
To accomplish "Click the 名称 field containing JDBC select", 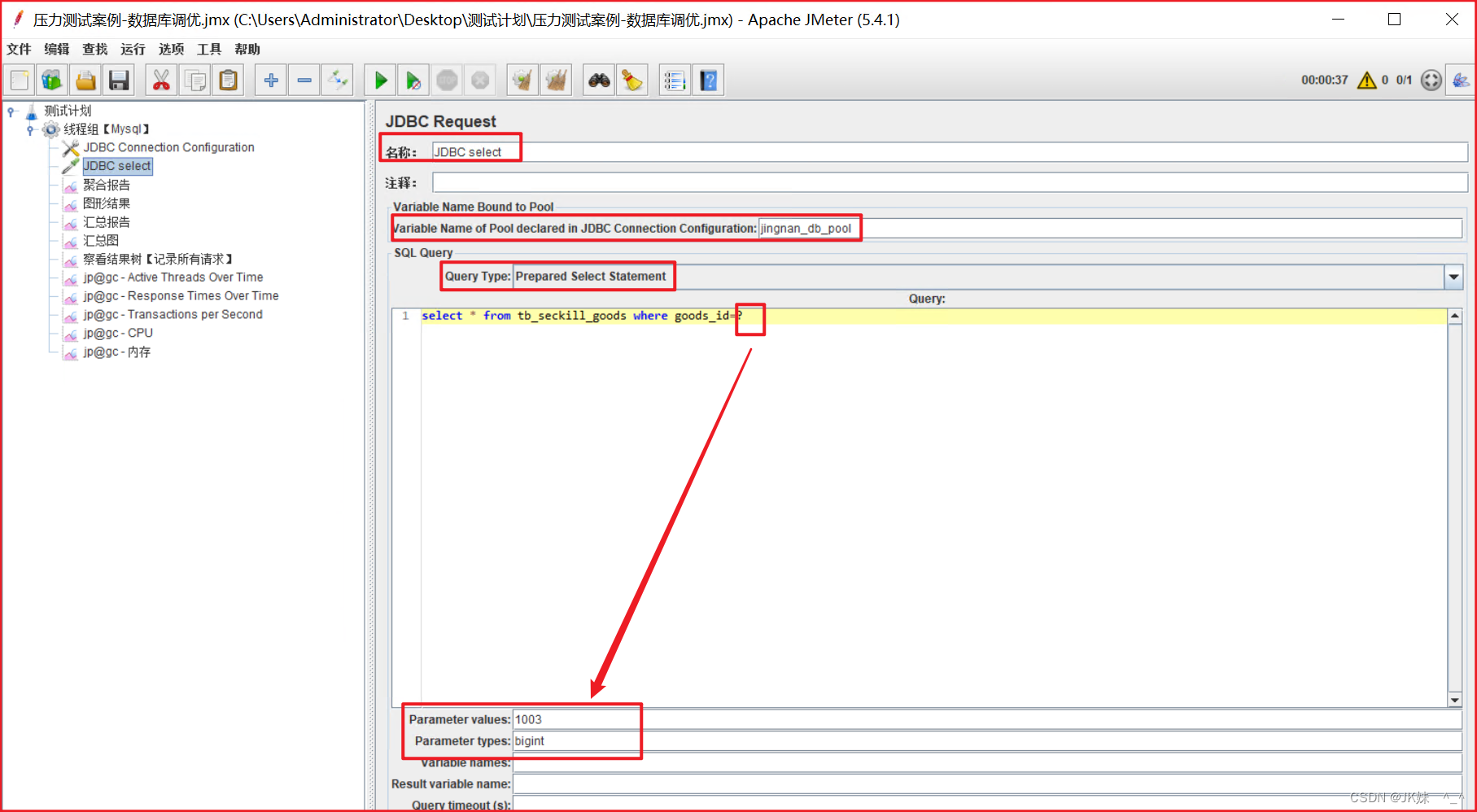I will point(950,152).
